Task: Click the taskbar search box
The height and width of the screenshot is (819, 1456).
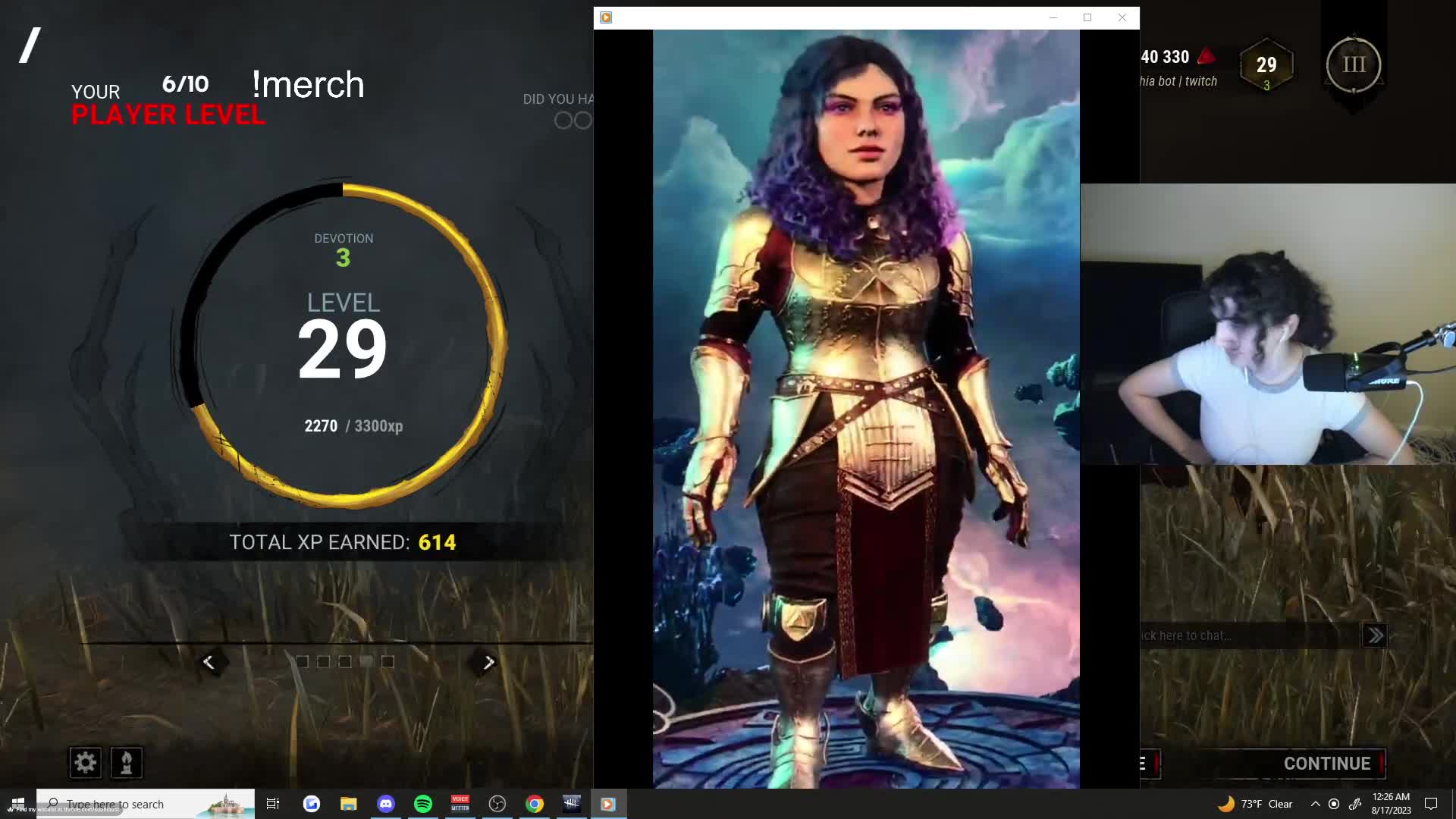Action: click(146, 804)
